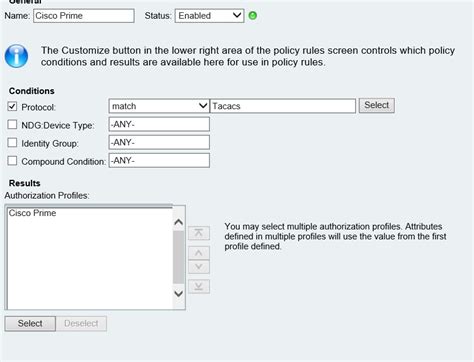Enable the Identity Group checkbox
Viewport: 474px width, 362px height.
pos(12,143)
